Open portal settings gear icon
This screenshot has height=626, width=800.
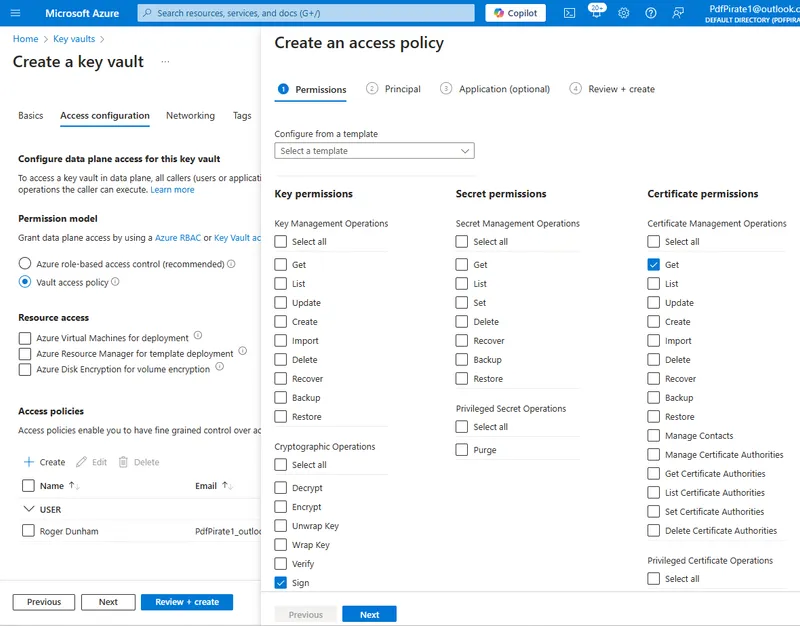(x=623, y=13)
